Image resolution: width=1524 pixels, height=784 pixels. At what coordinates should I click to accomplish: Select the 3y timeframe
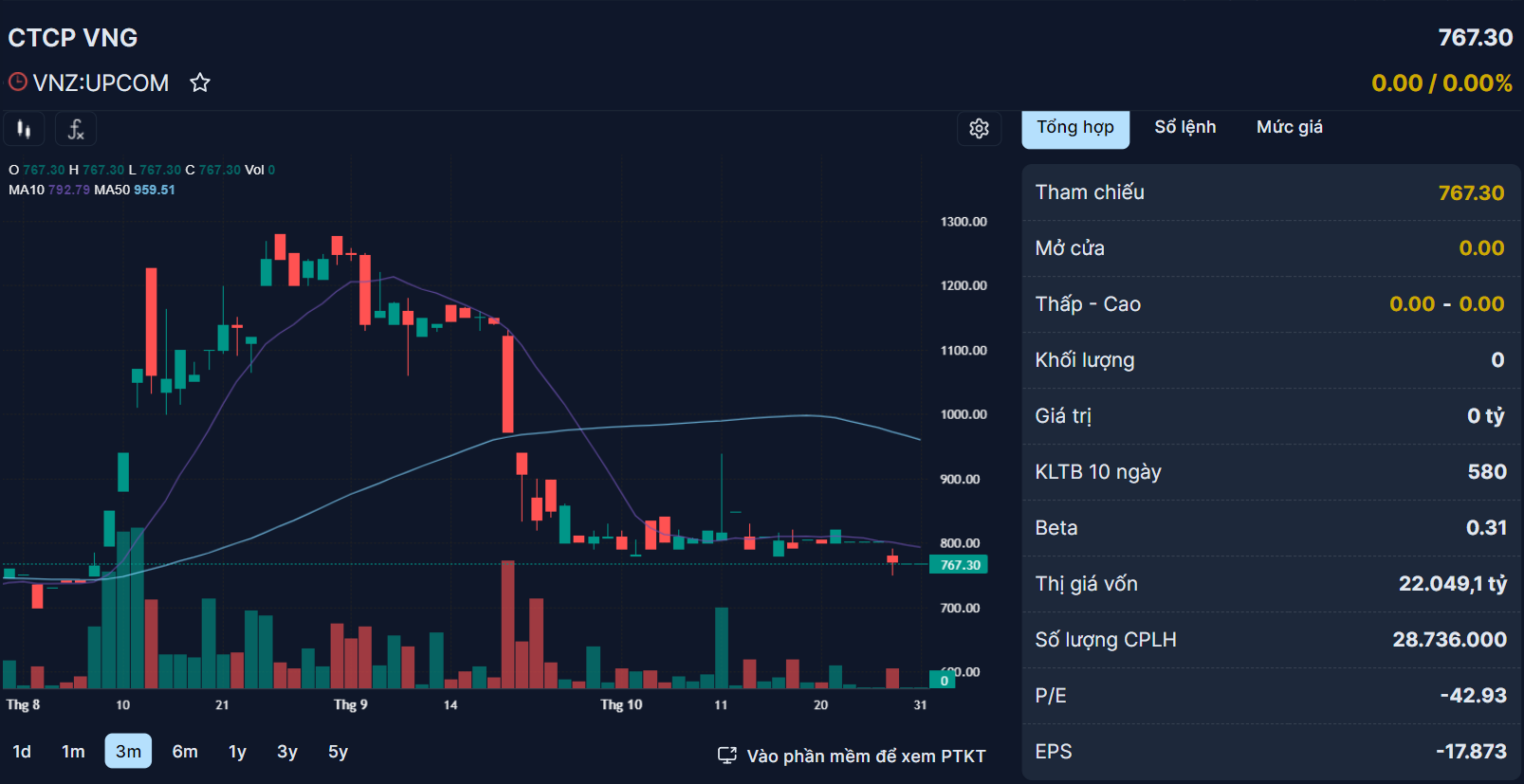click(287, 752)
